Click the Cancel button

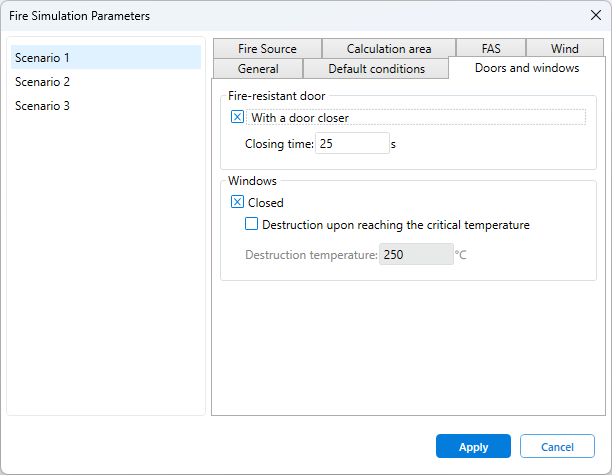point(557,446)
